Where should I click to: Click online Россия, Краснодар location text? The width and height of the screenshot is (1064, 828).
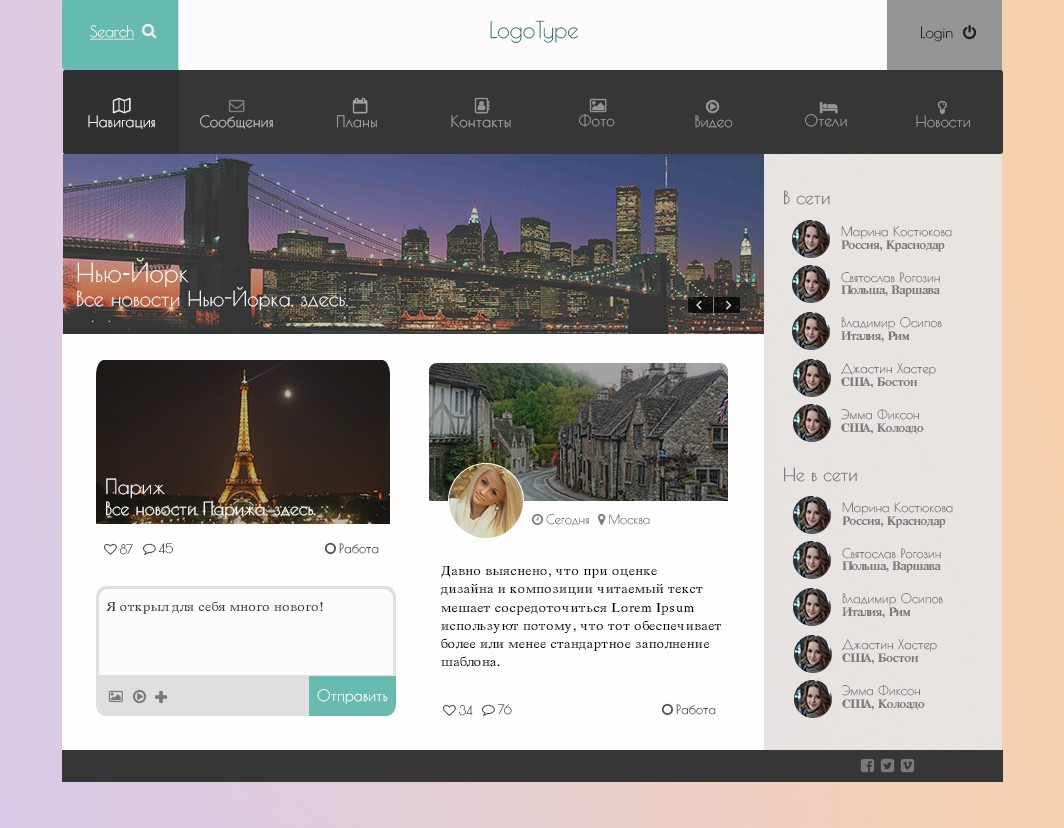(892, 245)
